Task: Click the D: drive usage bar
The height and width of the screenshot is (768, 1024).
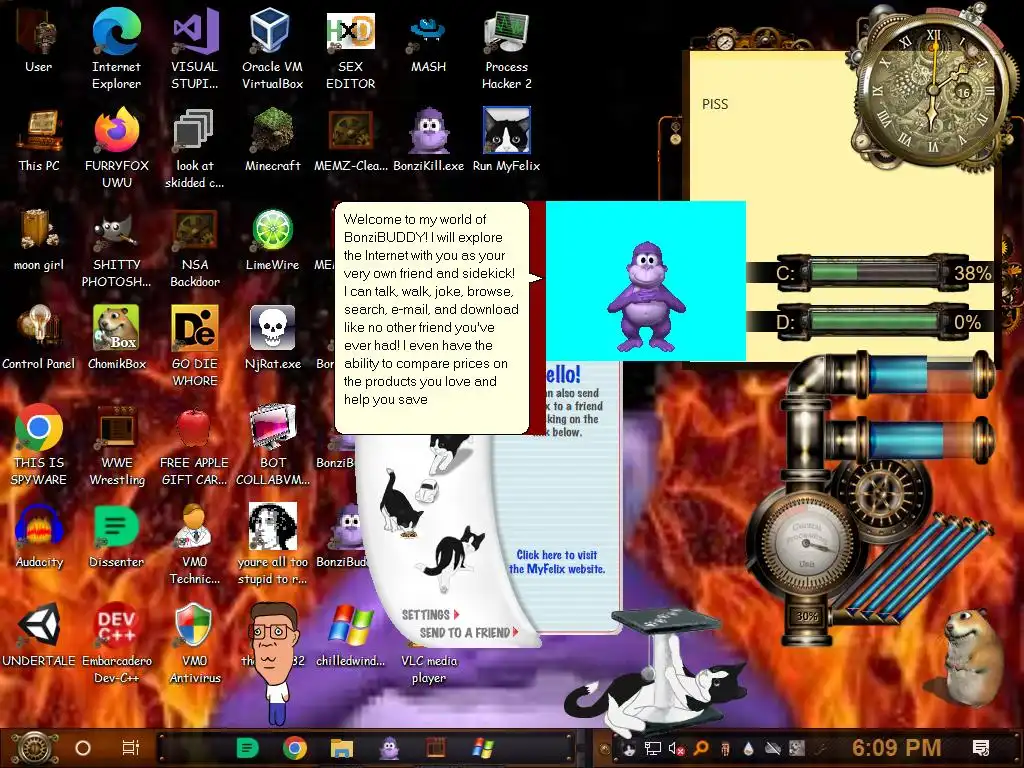Action: point(875,321)
